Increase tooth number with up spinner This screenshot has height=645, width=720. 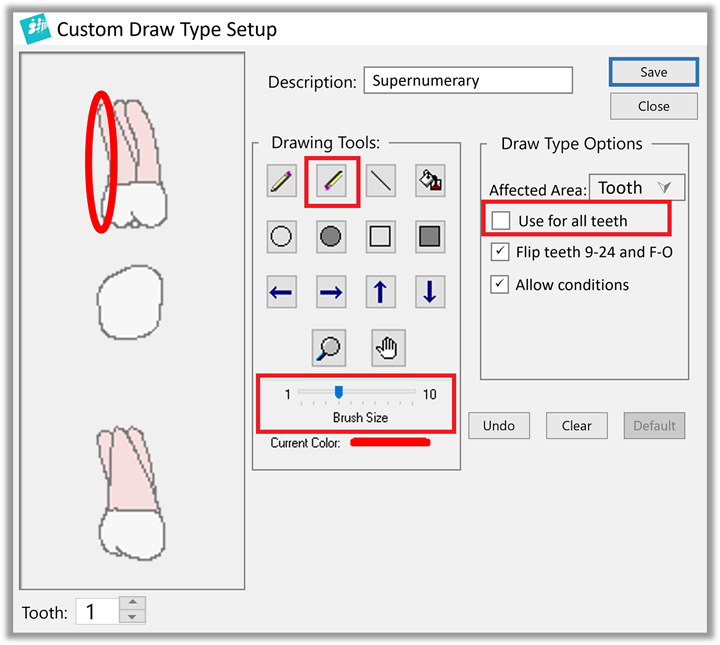(x=132, y=602)
